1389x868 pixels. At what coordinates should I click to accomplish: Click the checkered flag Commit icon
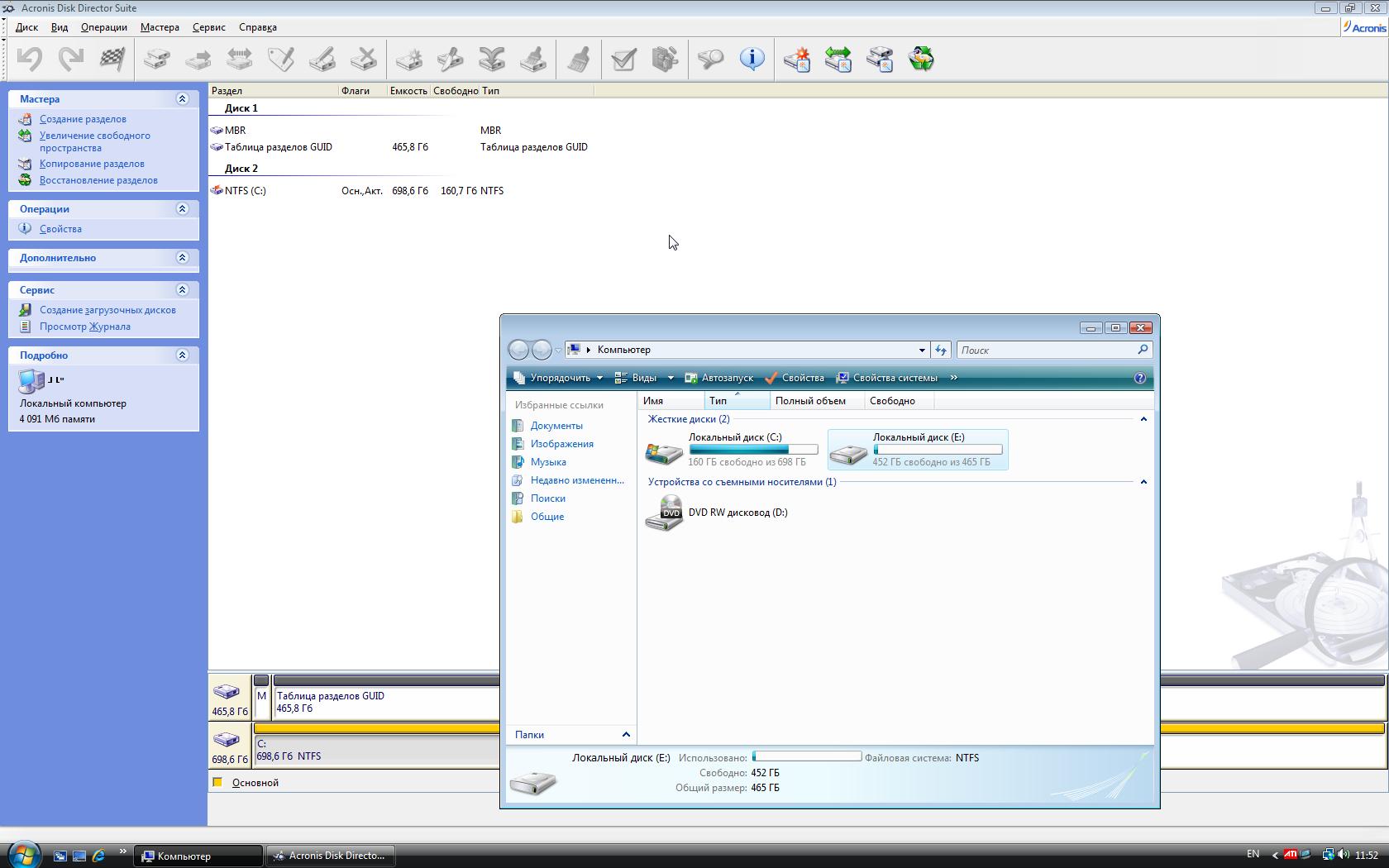pos(112,59)
